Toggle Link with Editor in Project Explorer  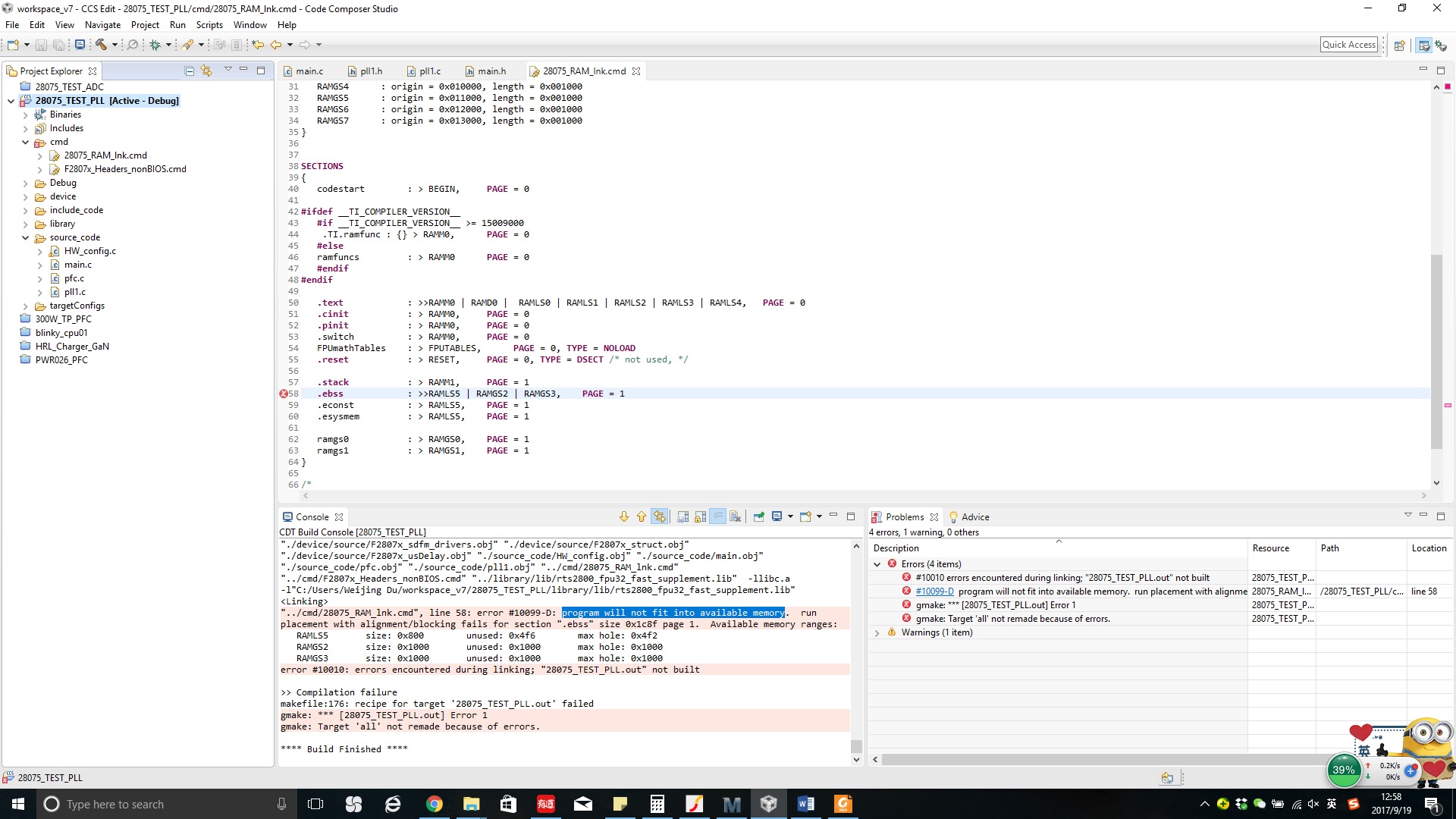[206, 71]
